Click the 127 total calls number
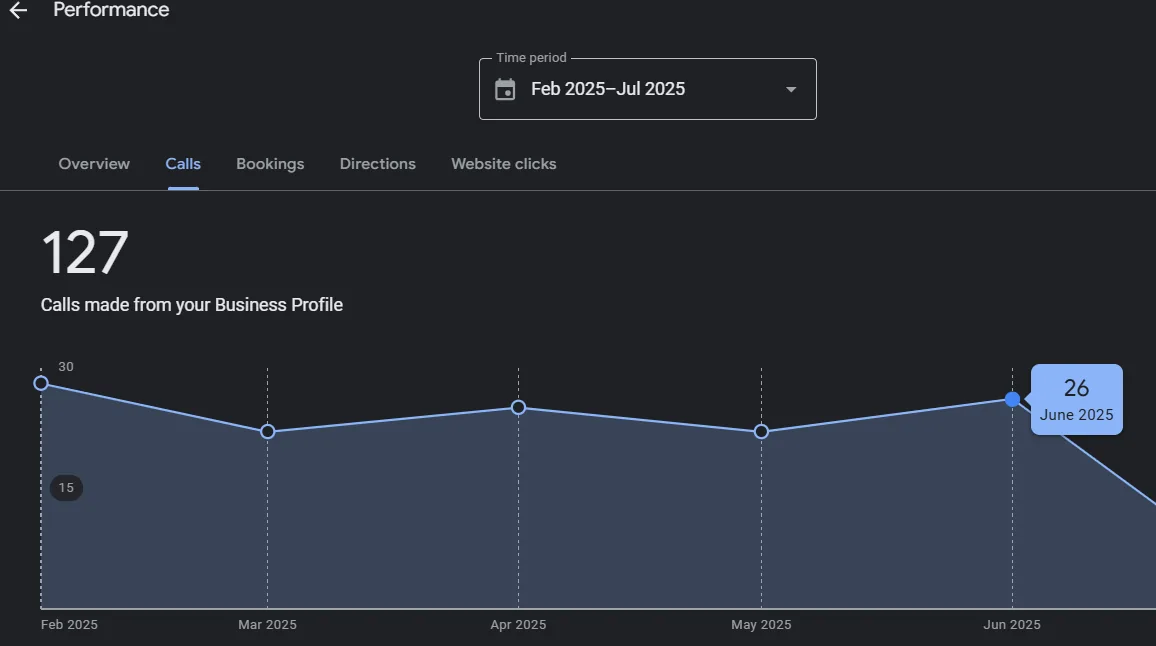 click(85, 253)
